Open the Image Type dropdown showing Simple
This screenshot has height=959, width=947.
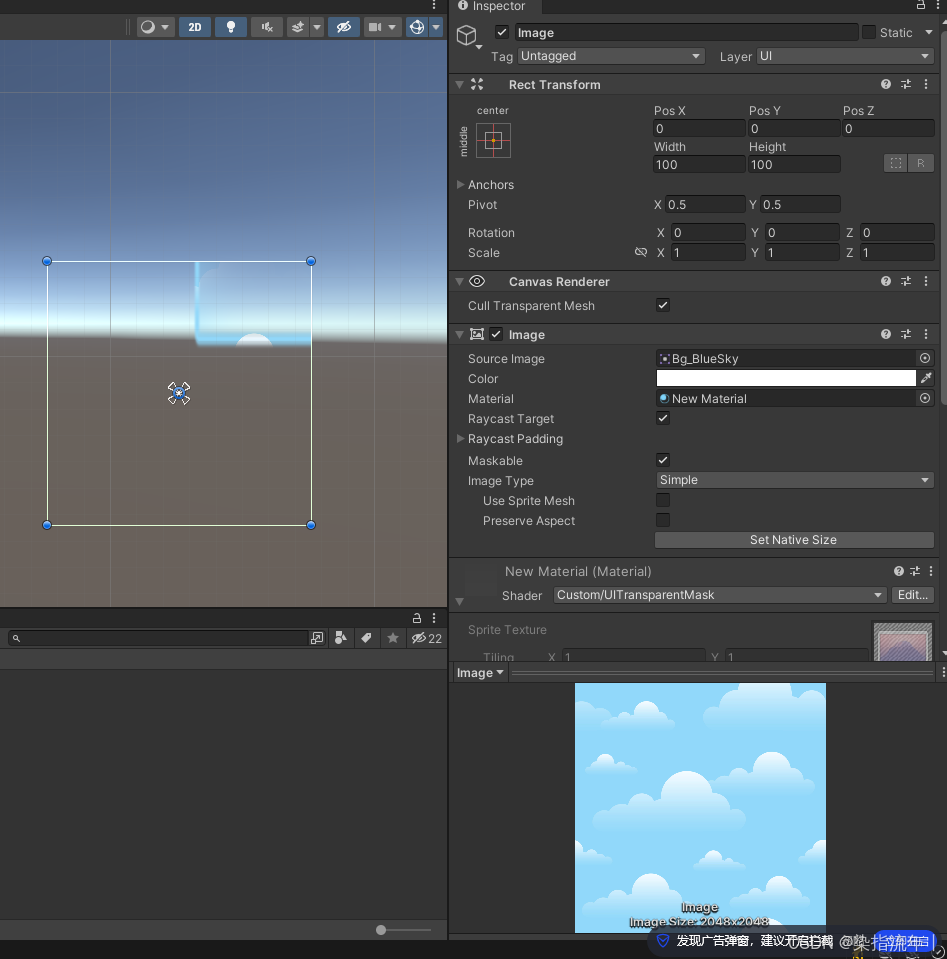[795, 480]
